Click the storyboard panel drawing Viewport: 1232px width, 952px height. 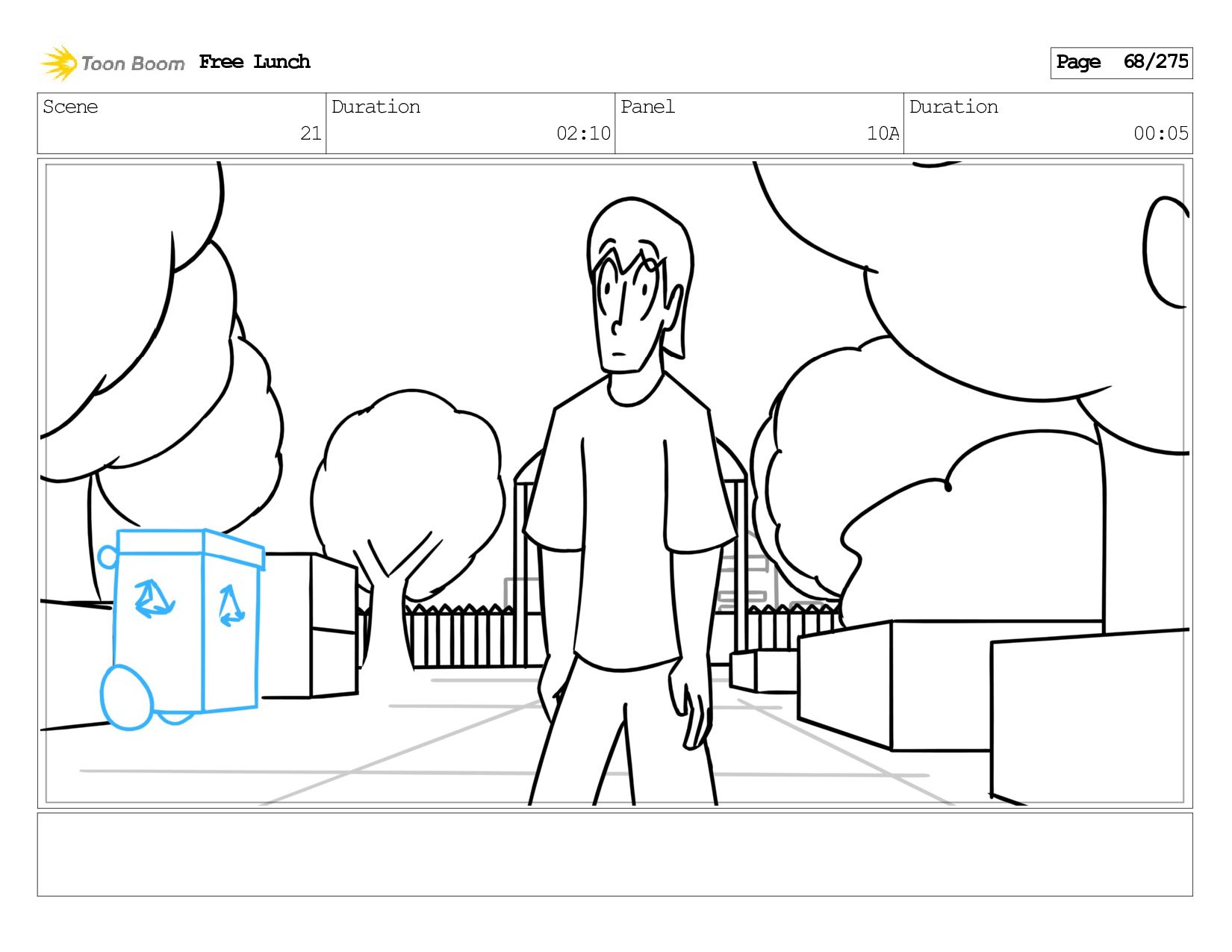[x=615, y=483]
